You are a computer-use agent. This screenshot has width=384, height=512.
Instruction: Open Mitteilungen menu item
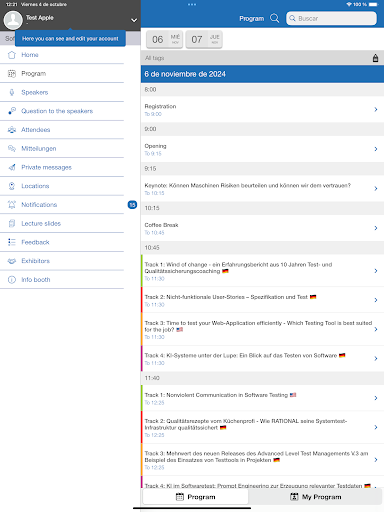point(62,148)
